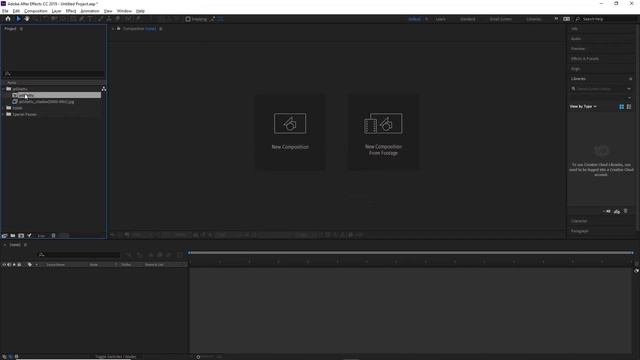Click the Interpret Footage icon

point(4,236)
